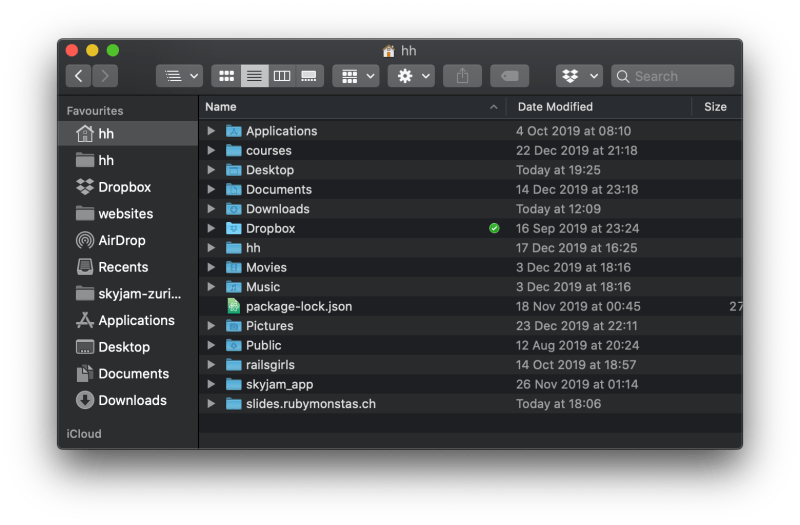
Task: Expand the Documents folder row triangle
Action: [x=211, y=189]
